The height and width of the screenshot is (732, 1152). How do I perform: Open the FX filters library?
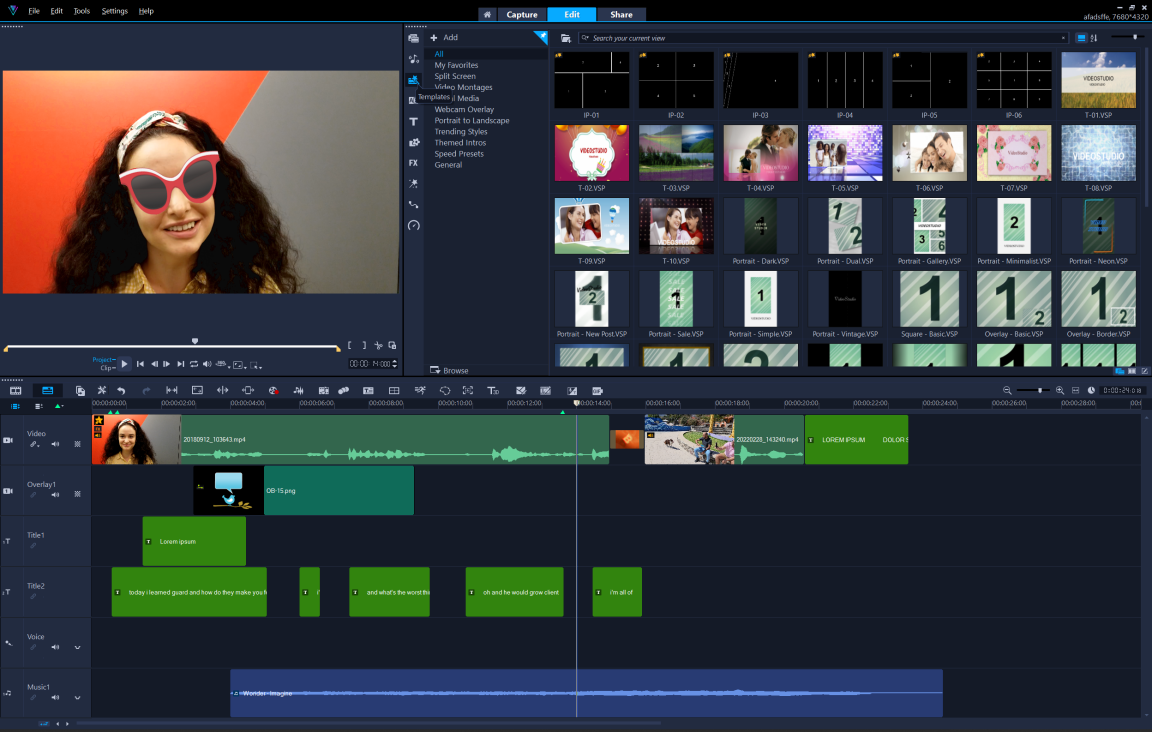coord(413,163)
